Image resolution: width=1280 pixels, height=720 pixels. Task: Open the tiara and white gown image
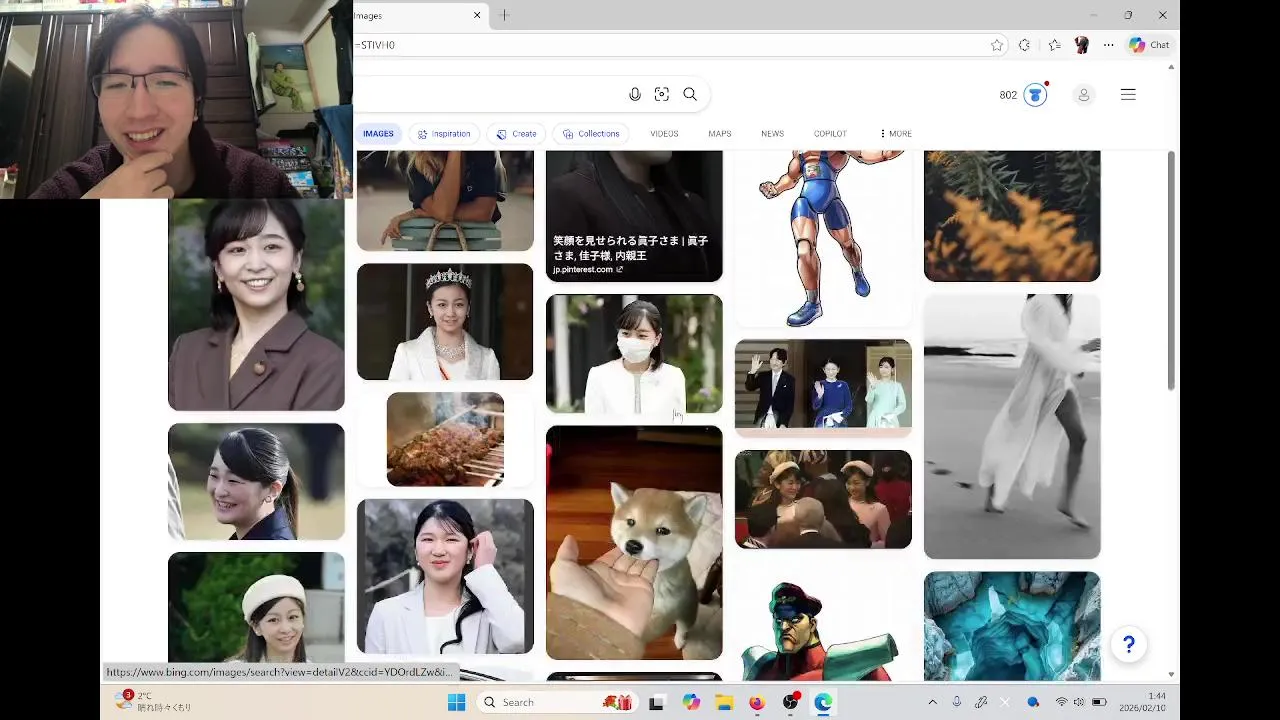[445, 322]
